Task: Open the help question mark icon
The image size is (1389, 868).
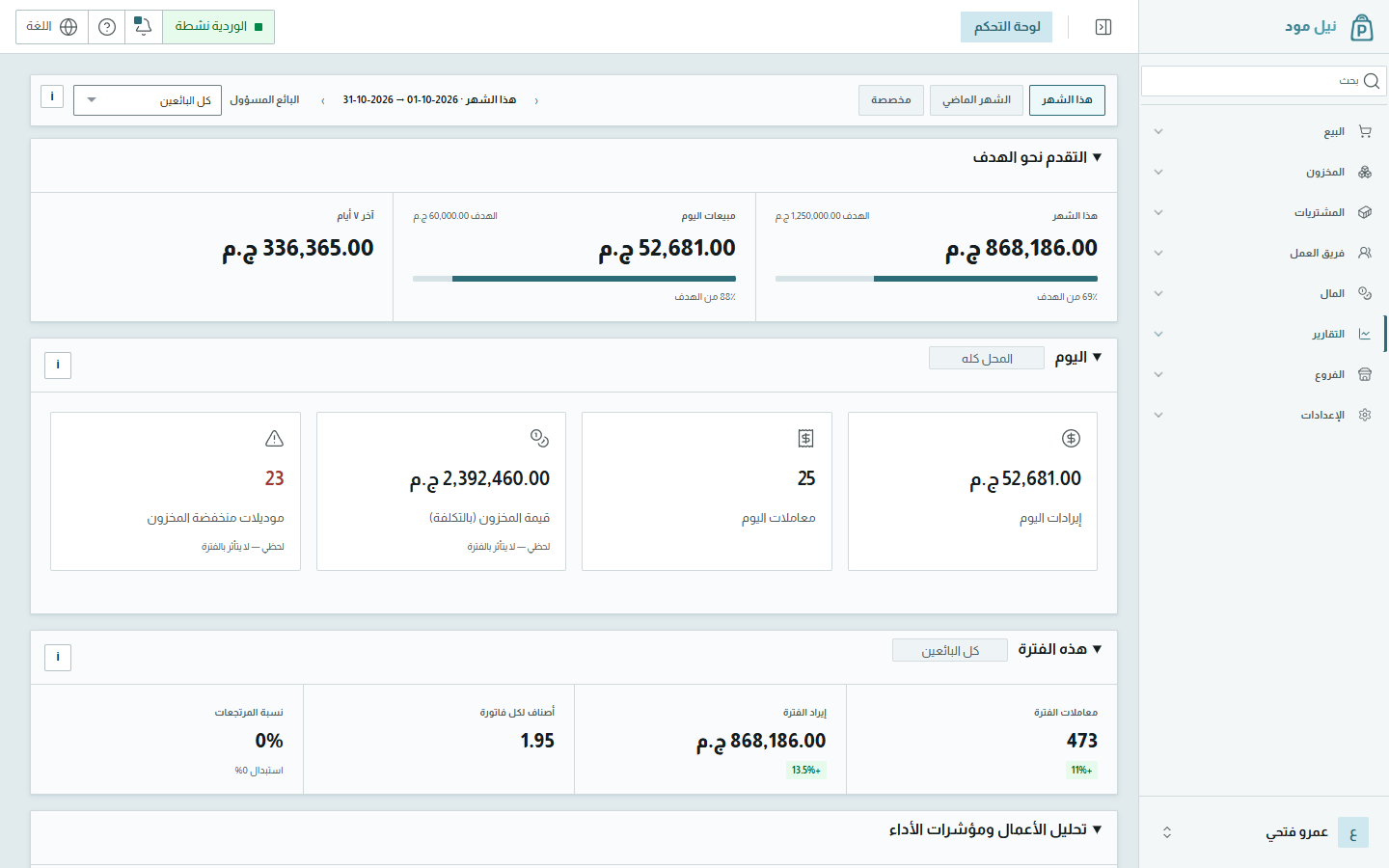Action: tap(107, 27)
